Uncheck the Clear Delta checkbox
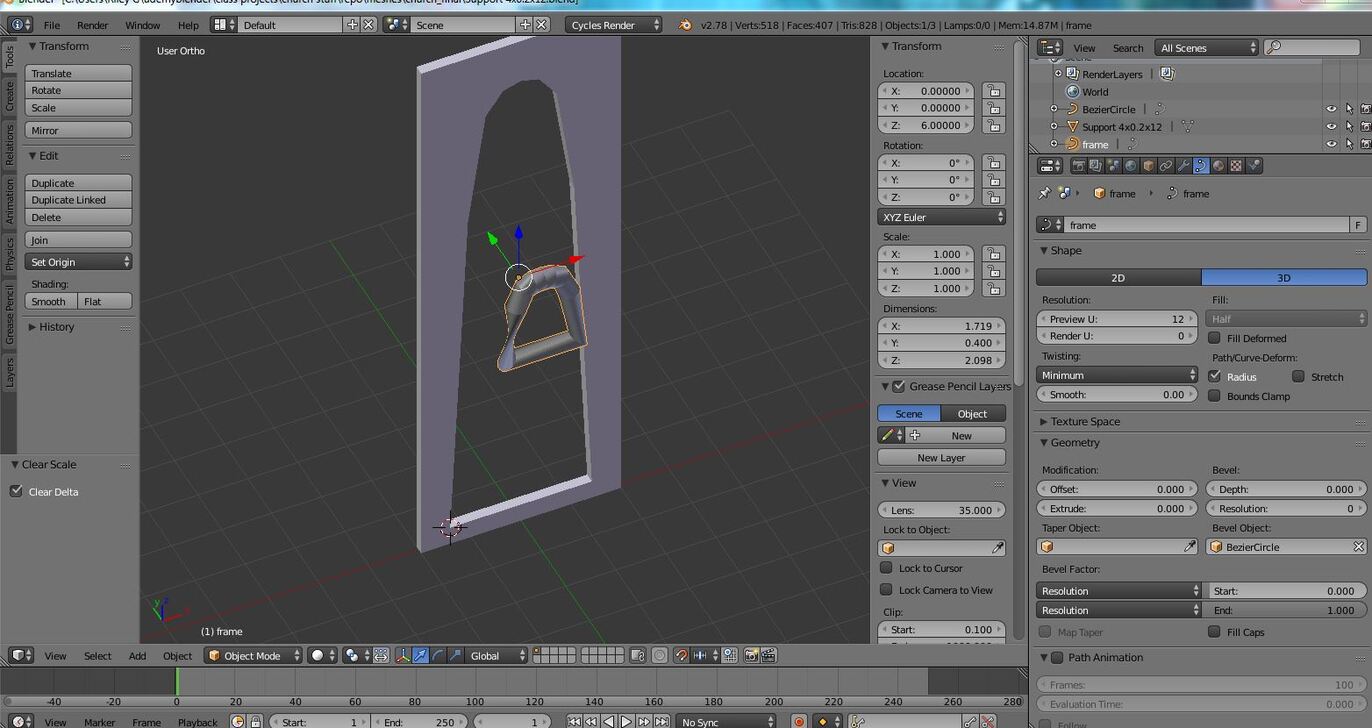 point(16,491)
